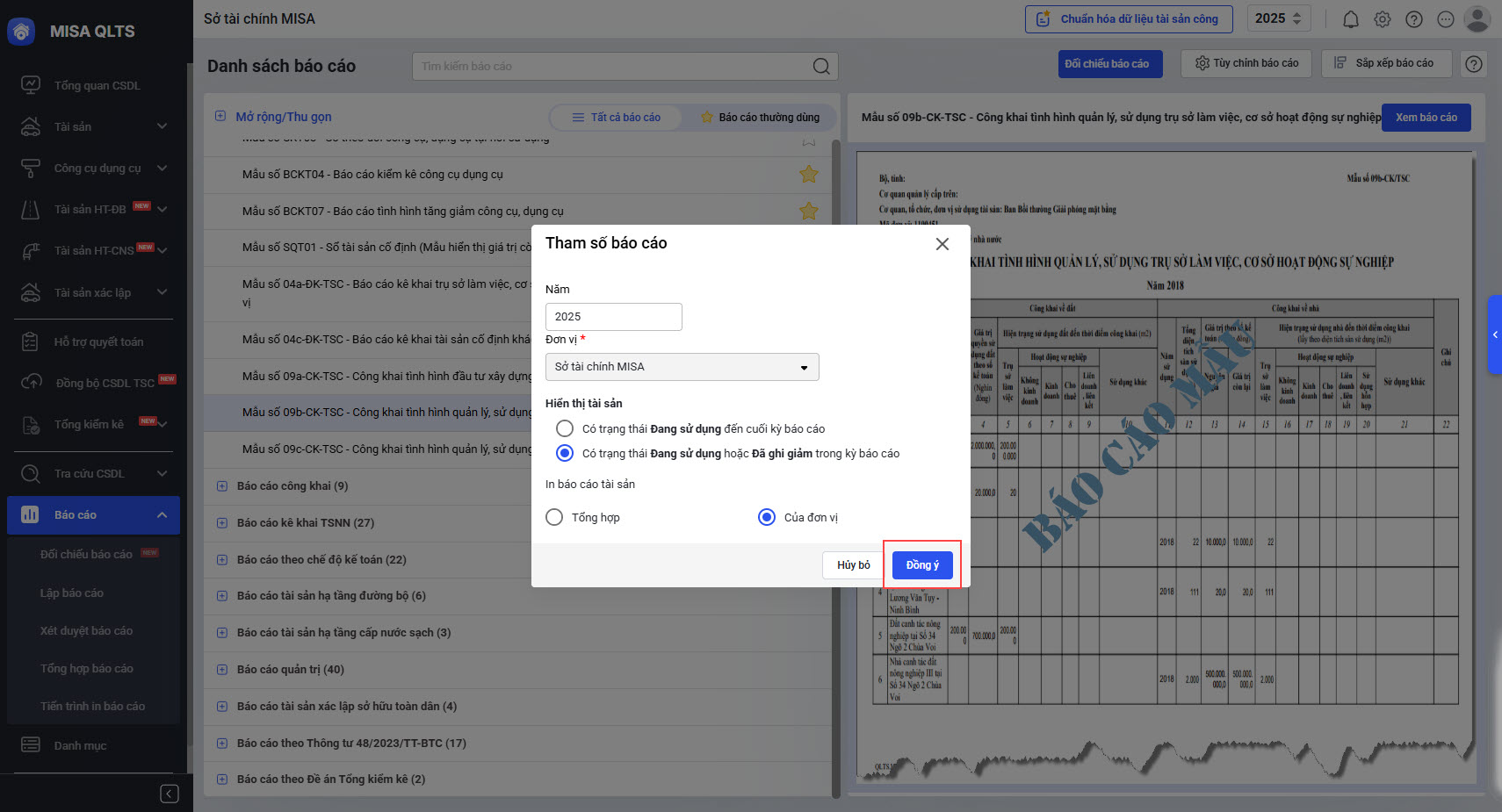Unstar the BCKT07 report favorite

(809, 211)
